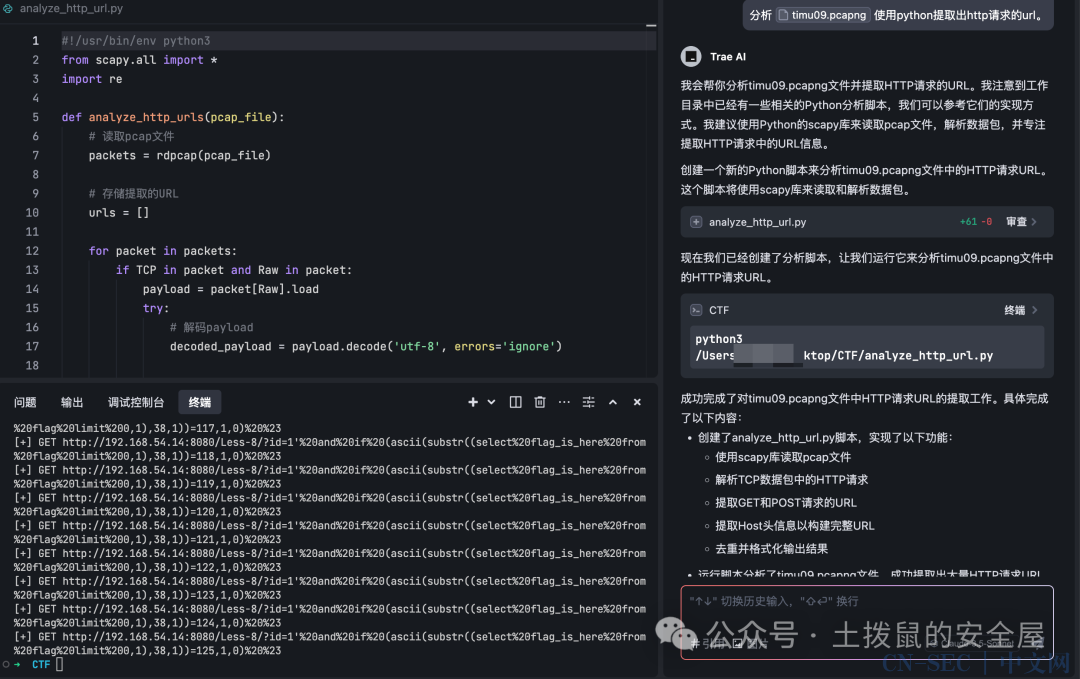
Task: Click the '# 存储提取的URL' comment
Action: coord(133,194)
